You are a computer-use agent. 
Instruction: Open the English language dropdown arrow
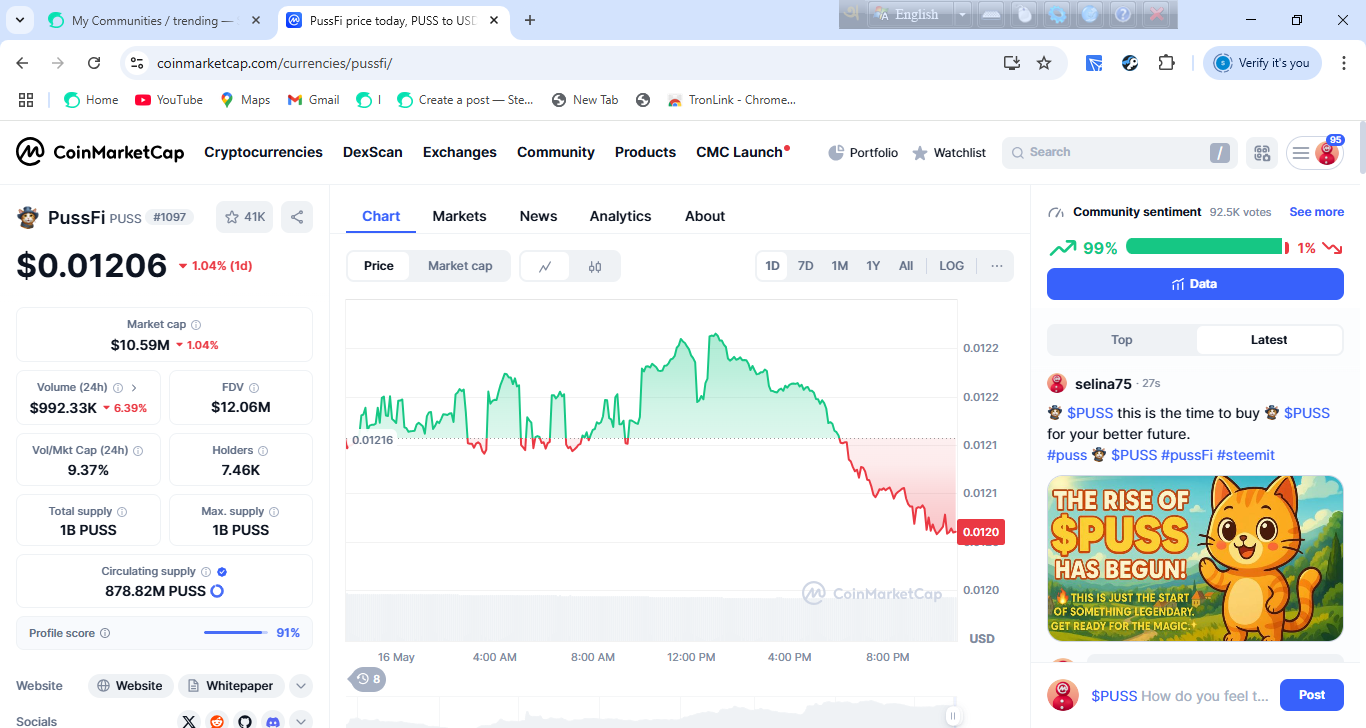coord(962,14)
